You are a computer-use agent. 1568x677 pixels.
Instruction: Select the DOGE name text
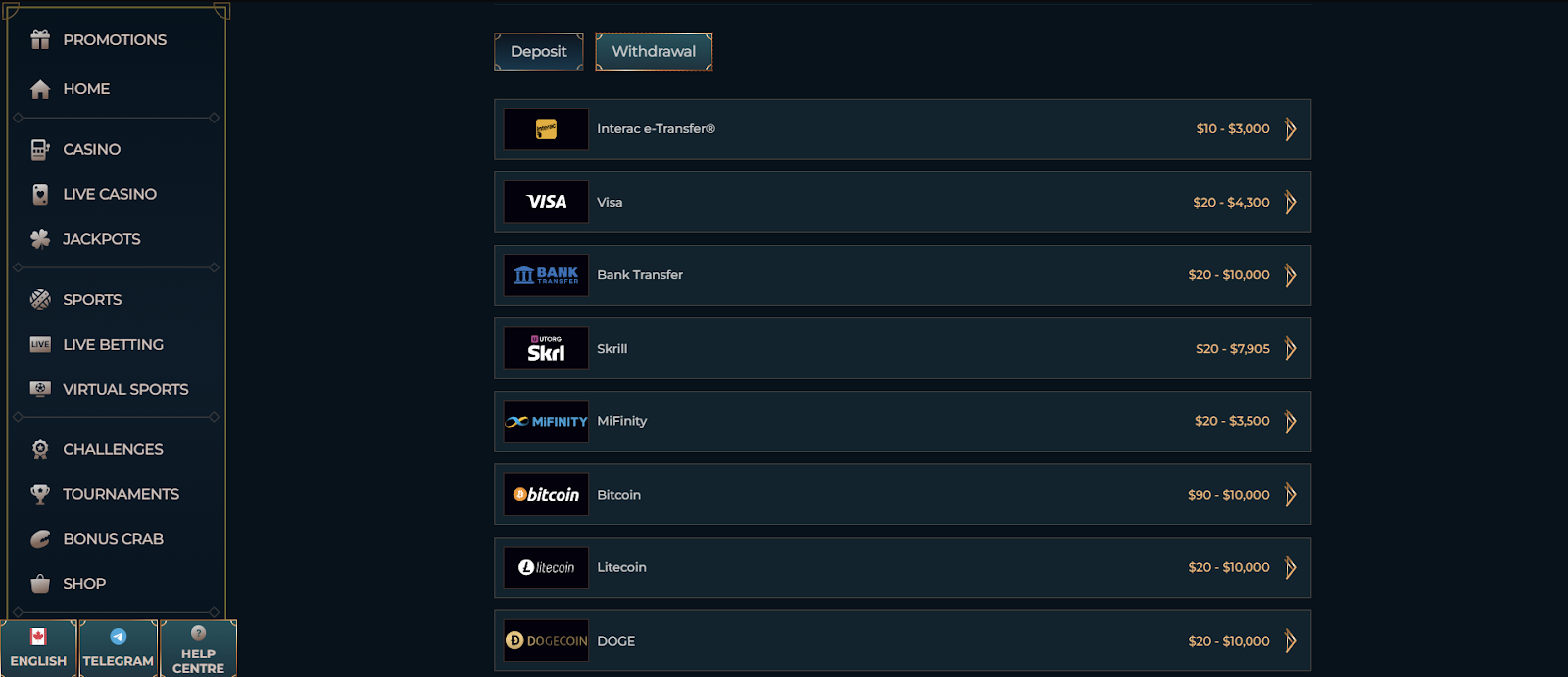tap(616, 641)
